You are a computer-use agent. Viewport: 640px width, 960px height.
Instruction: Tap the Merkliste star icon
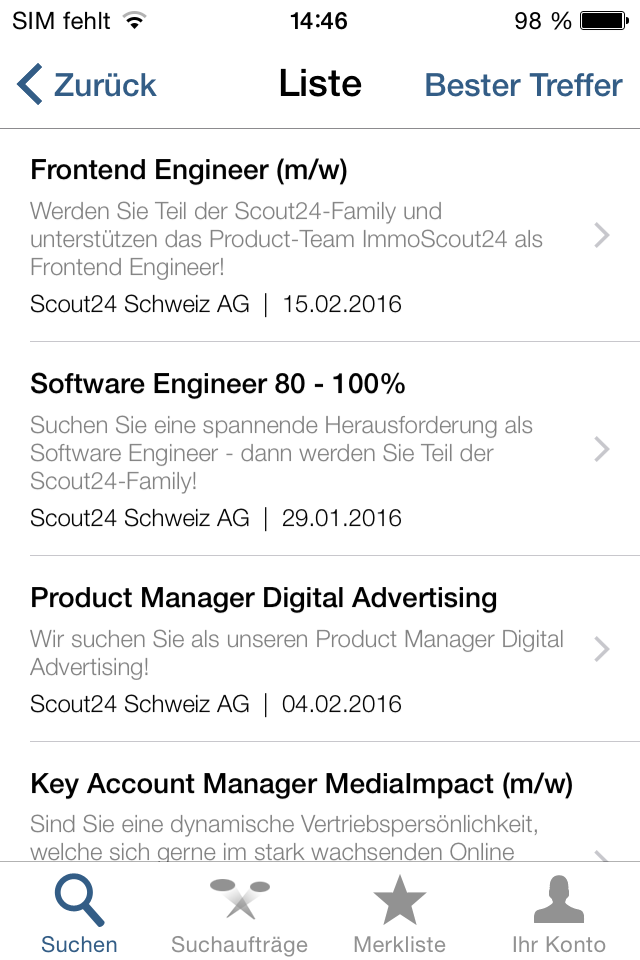pyautogui.click(x=399, y=898)
